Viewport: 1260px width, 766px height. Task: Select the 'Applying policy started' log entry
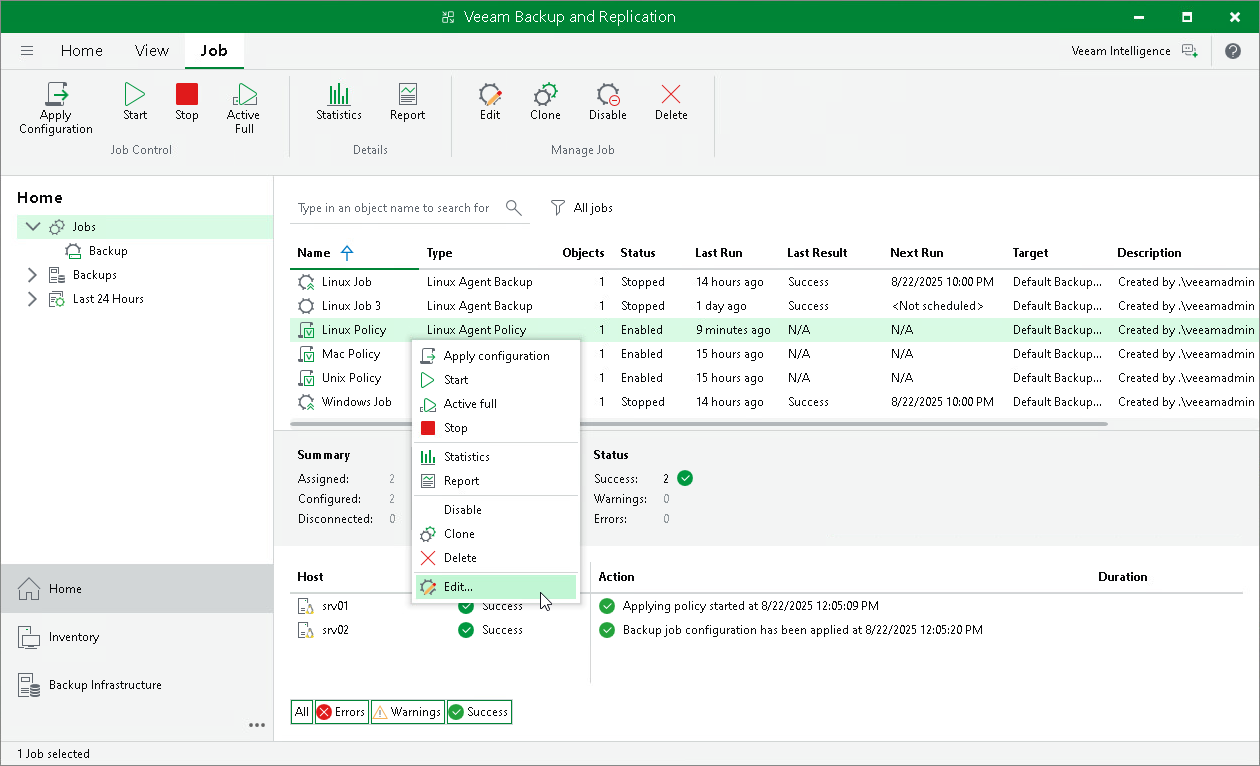coord(750,606)
